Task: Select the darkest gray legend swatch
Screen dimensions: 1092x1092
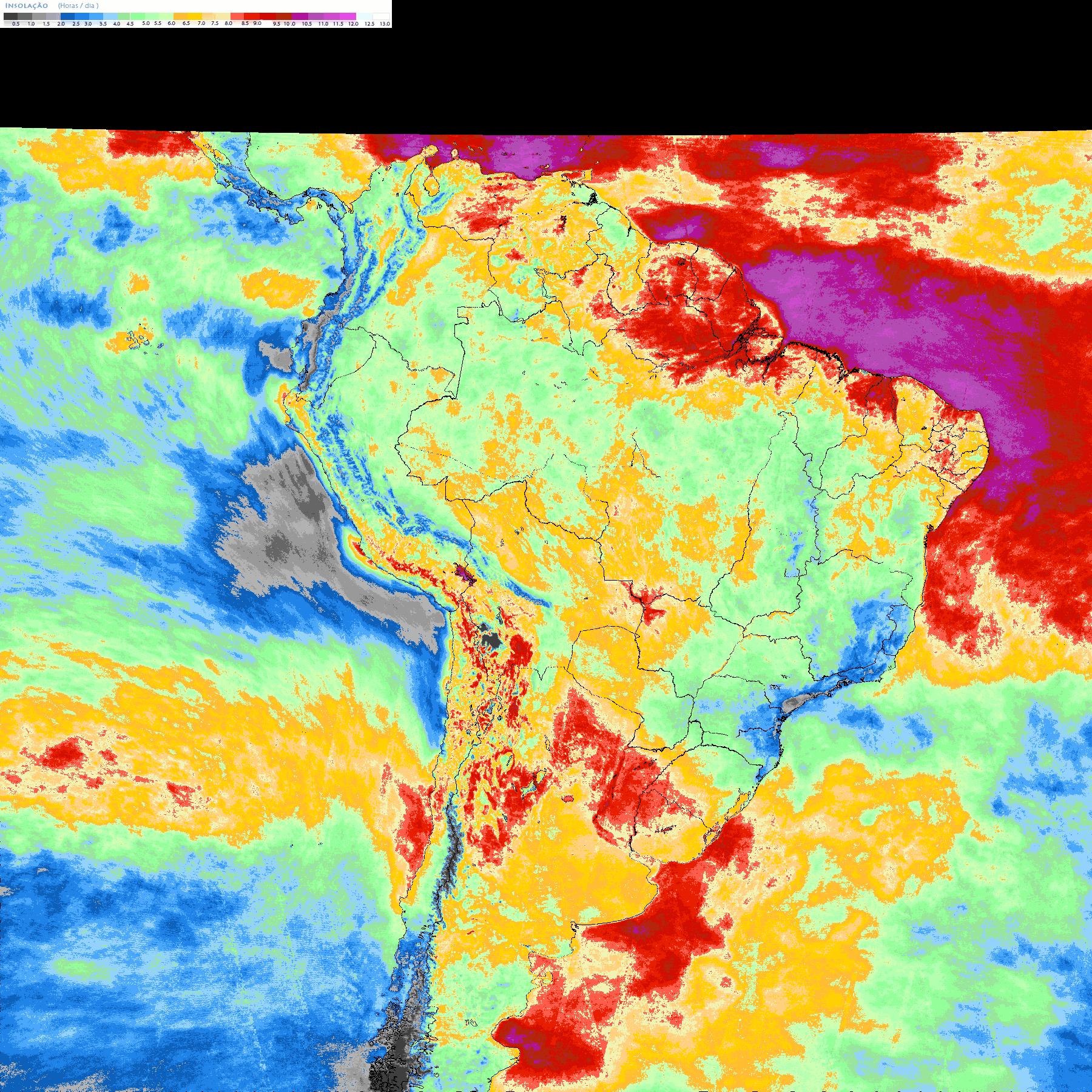Action: [x=10, y=16]
